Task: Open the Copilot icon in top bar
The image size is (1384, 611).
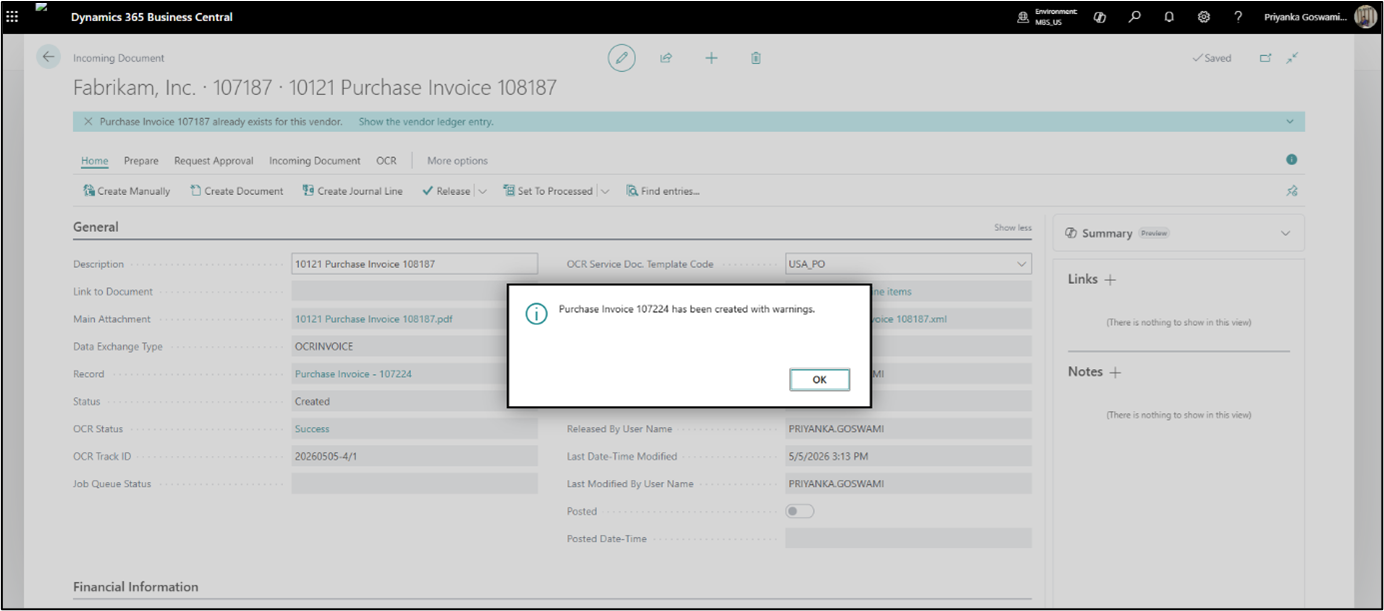Action: 1100,17
